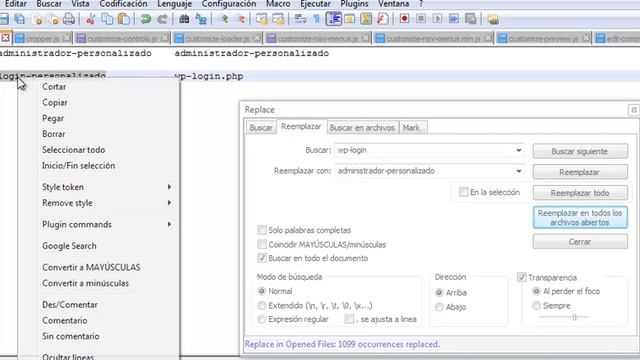This screenshot has height=360, width=640.
Task: Close the customize-controls.js tab with its X
Action: pyautogui.click(x=164, y=38)
